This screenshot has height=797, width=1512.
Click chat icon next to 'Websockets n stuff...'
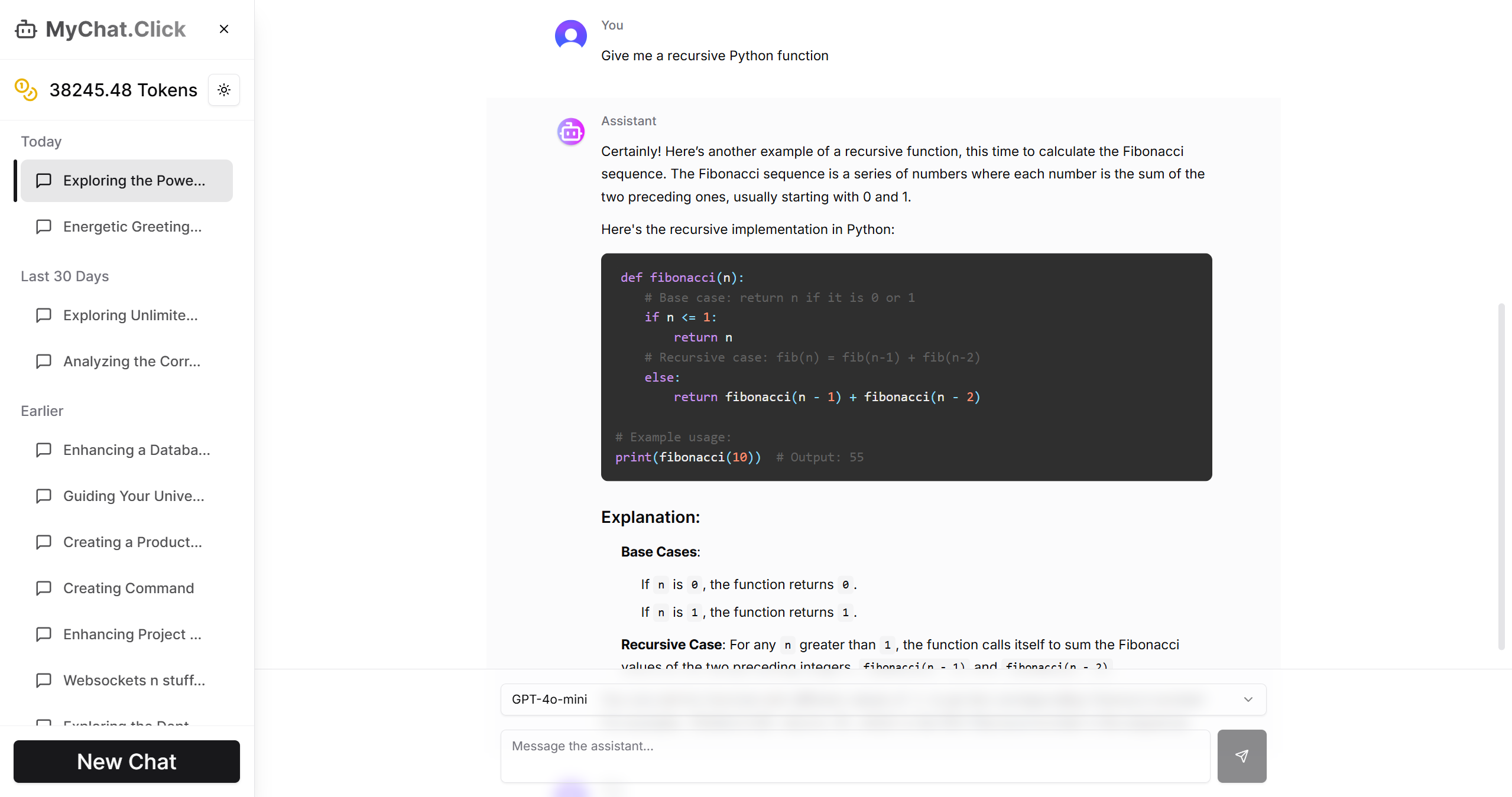click(44, 681)
